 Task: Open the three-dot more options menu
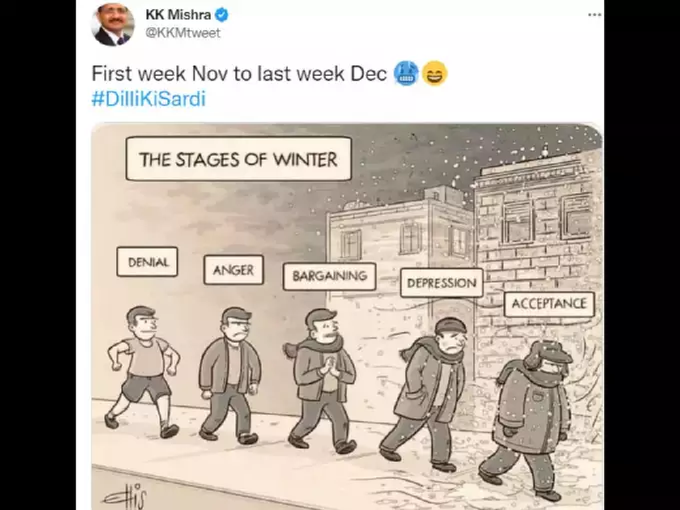pos(595,15)
